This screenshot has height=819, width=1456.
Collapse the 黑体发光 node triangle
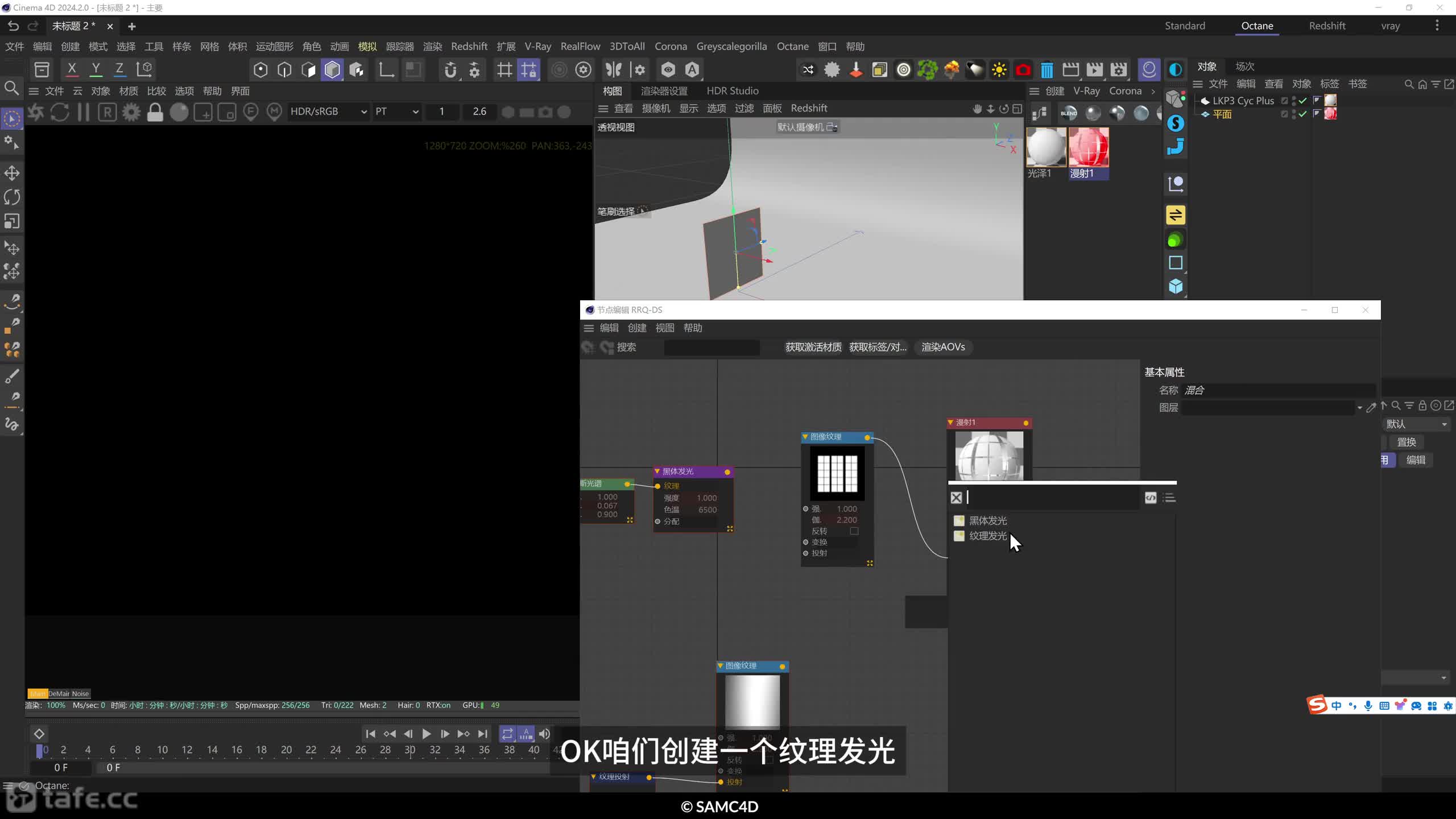pyautogui.click(x=657, y=471)
